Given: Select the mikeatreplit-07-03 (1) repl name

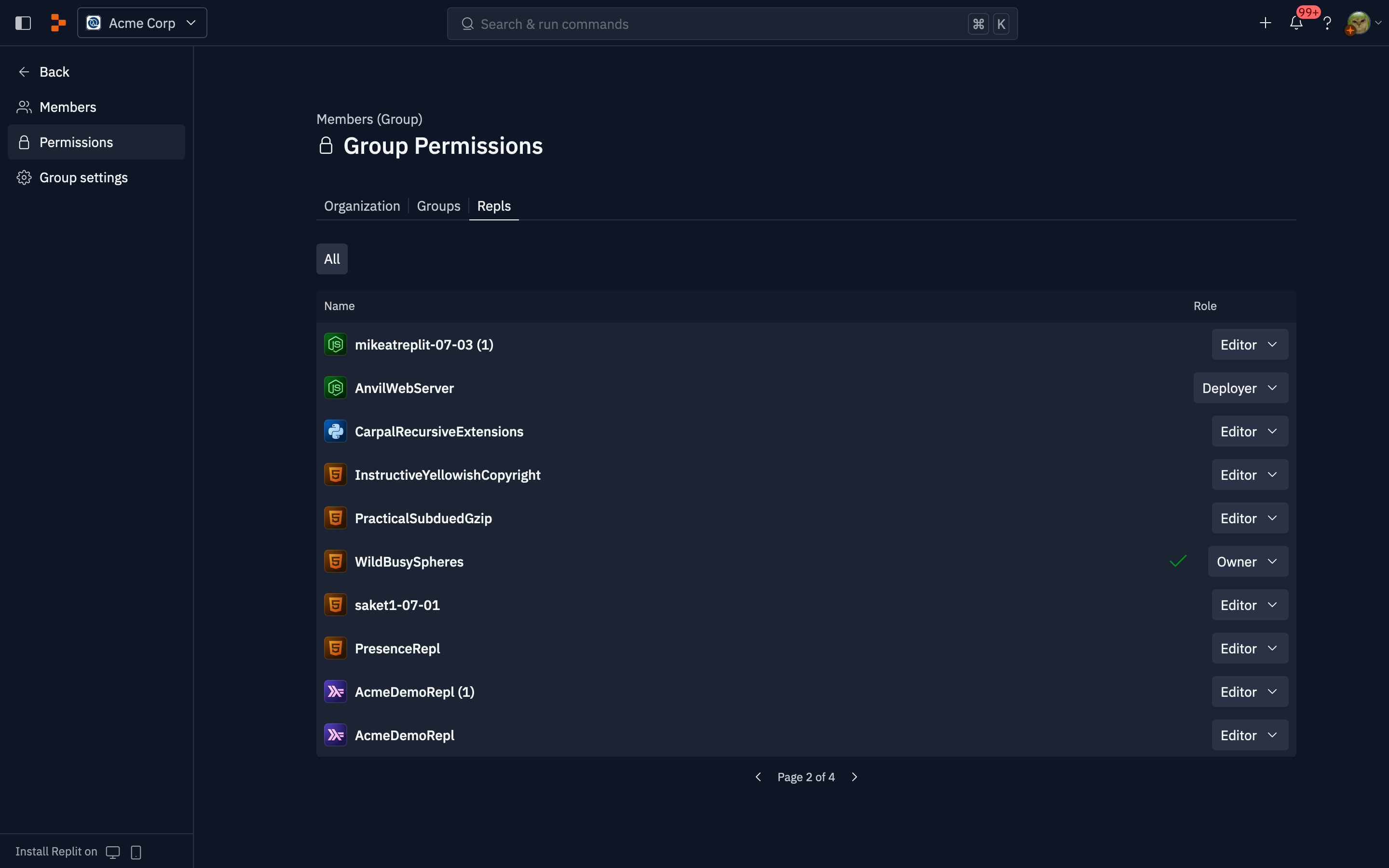Looking at the screenshot, I should pyautogui.click(x=424, y=344).
